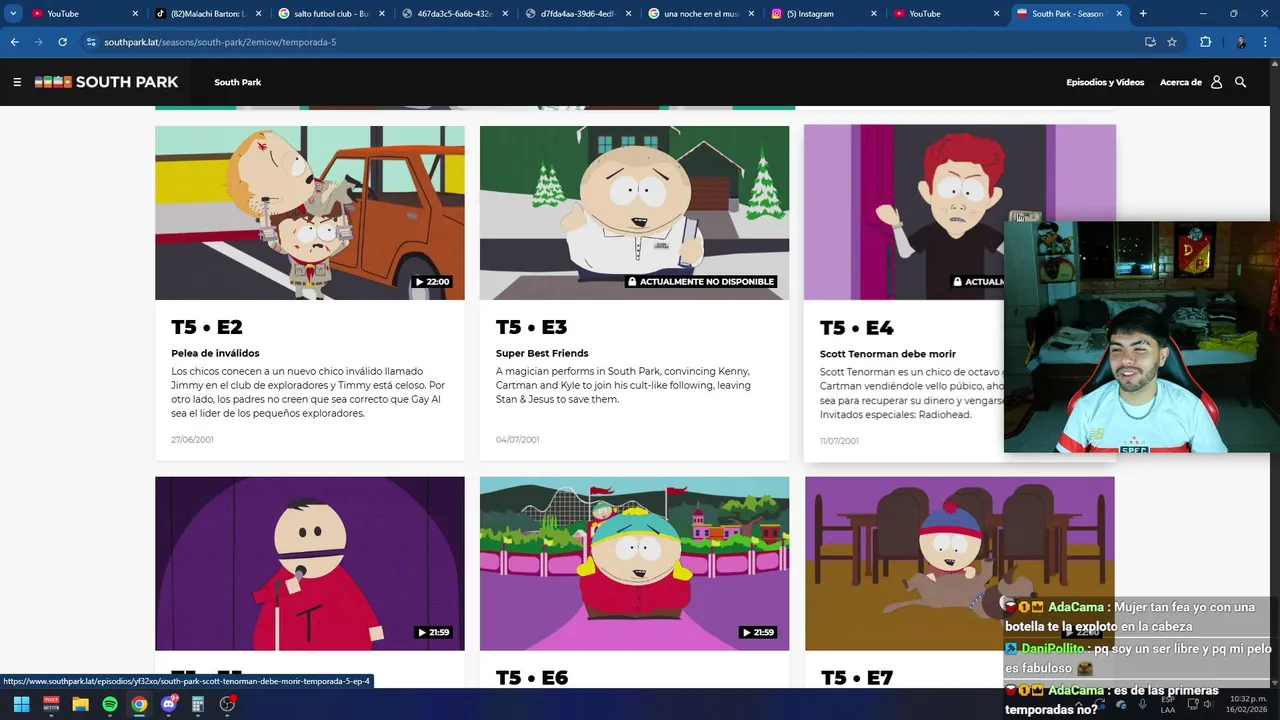Screen dimensions: 1280x720
Task: Switch to the salto futbol club tab
Action: click(331, 14)
